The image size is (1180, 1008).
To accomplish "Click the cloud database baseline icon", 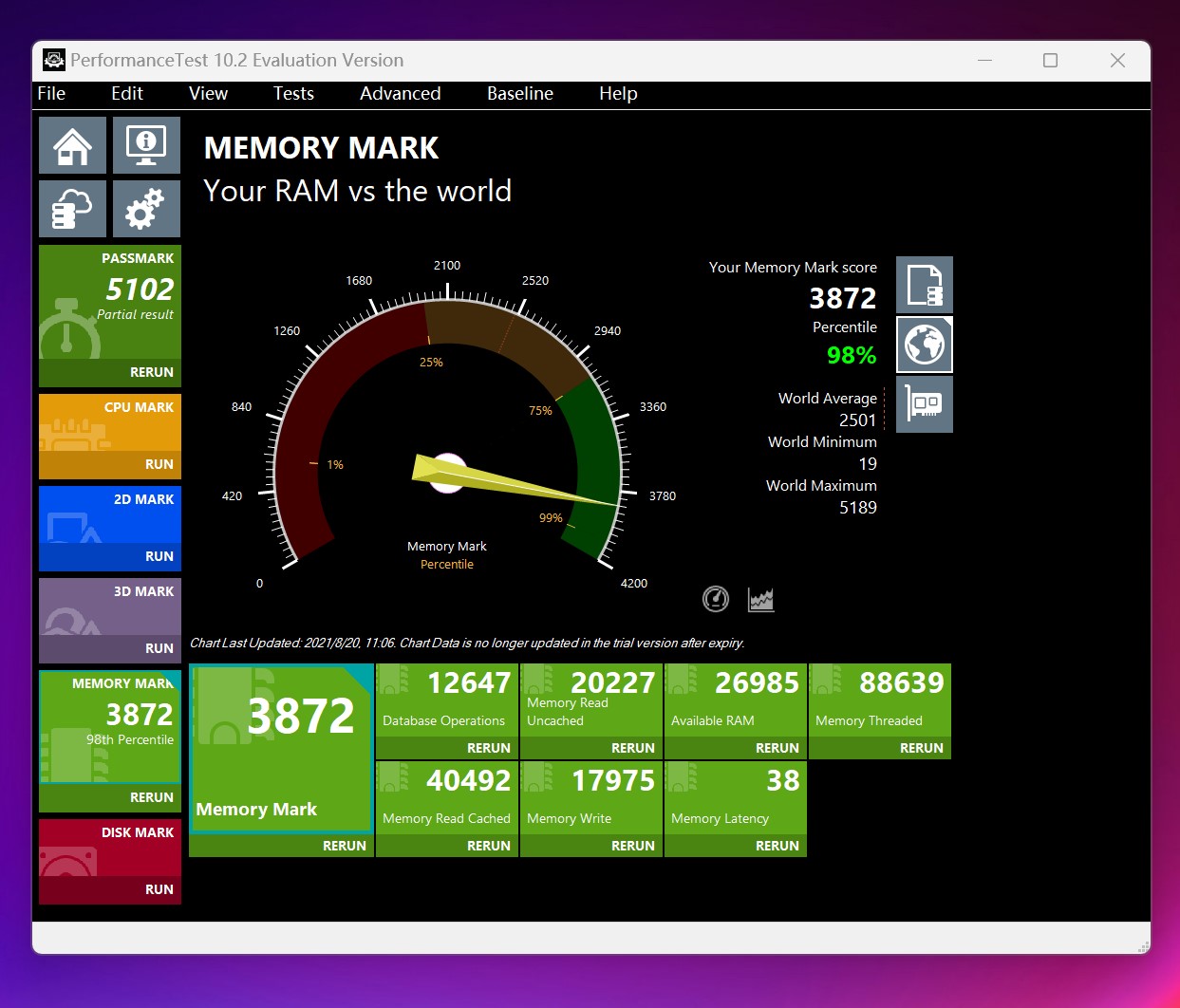I will (72, 209).
